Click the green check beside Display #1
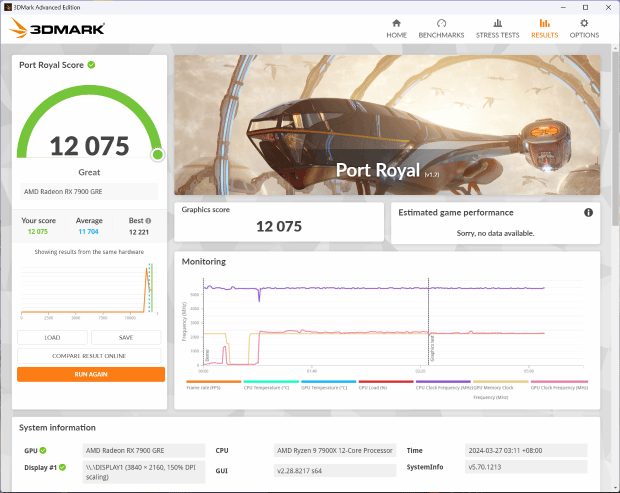 [62, 467]
